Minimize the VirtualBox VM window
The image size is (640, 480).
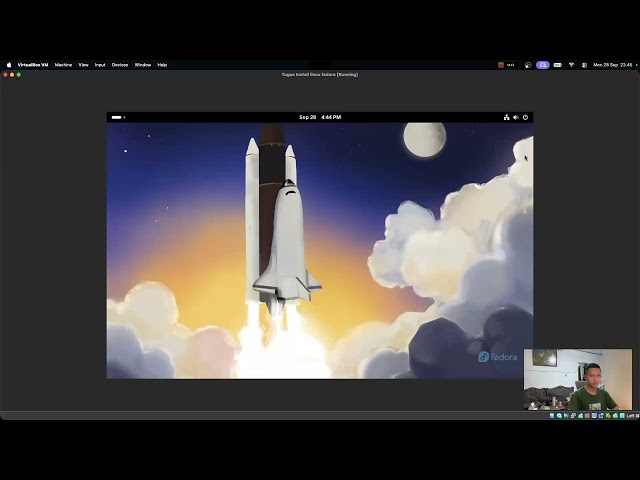[12, 75]
